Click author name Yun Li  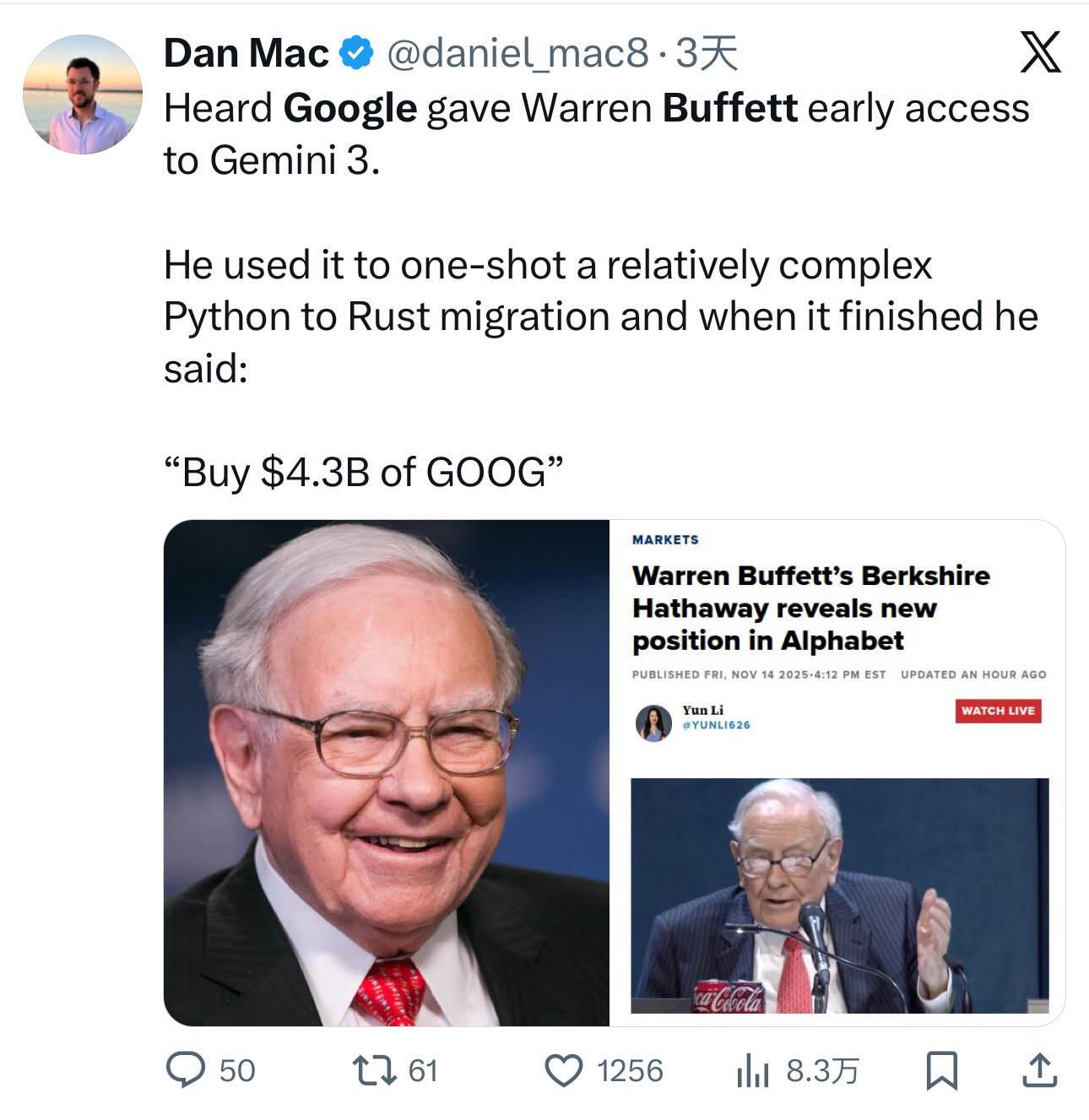pos(703,710)
